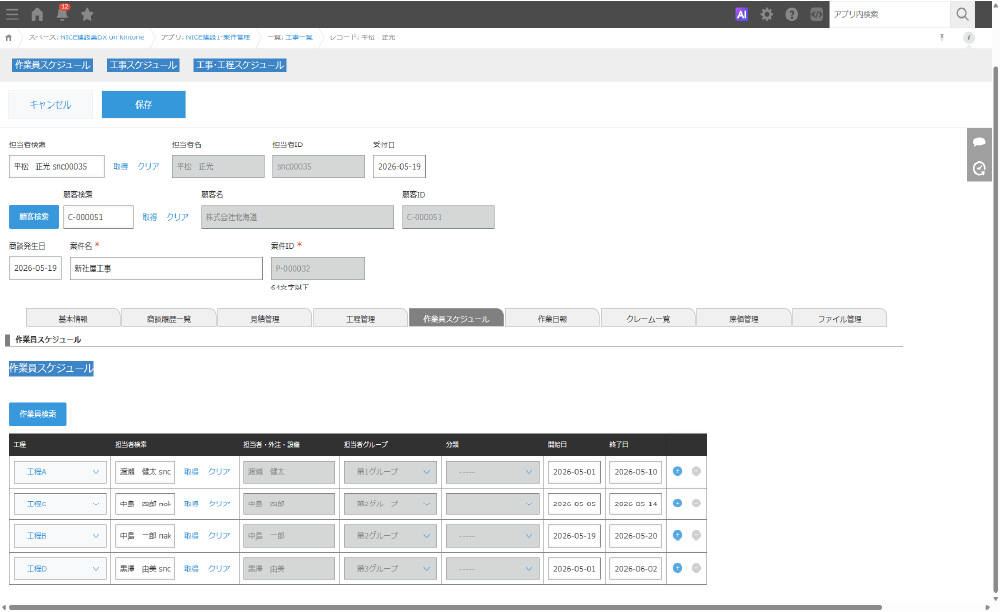Open the comments speech bubble panel
Image resolution: width=1000 pixels, height=612 pixels.
(979, 142)
